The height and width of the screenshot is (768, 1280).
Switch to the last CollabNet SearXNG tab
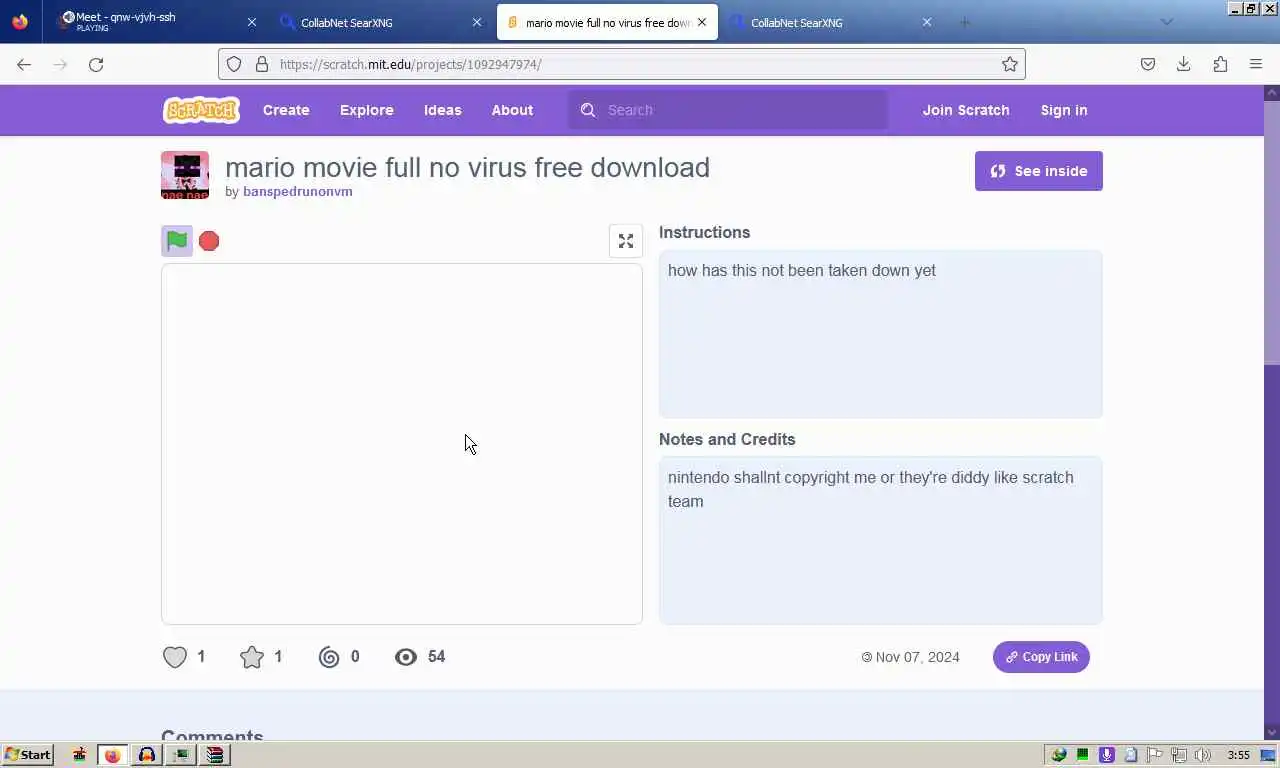pyautogui.click(x=831, y=22)
